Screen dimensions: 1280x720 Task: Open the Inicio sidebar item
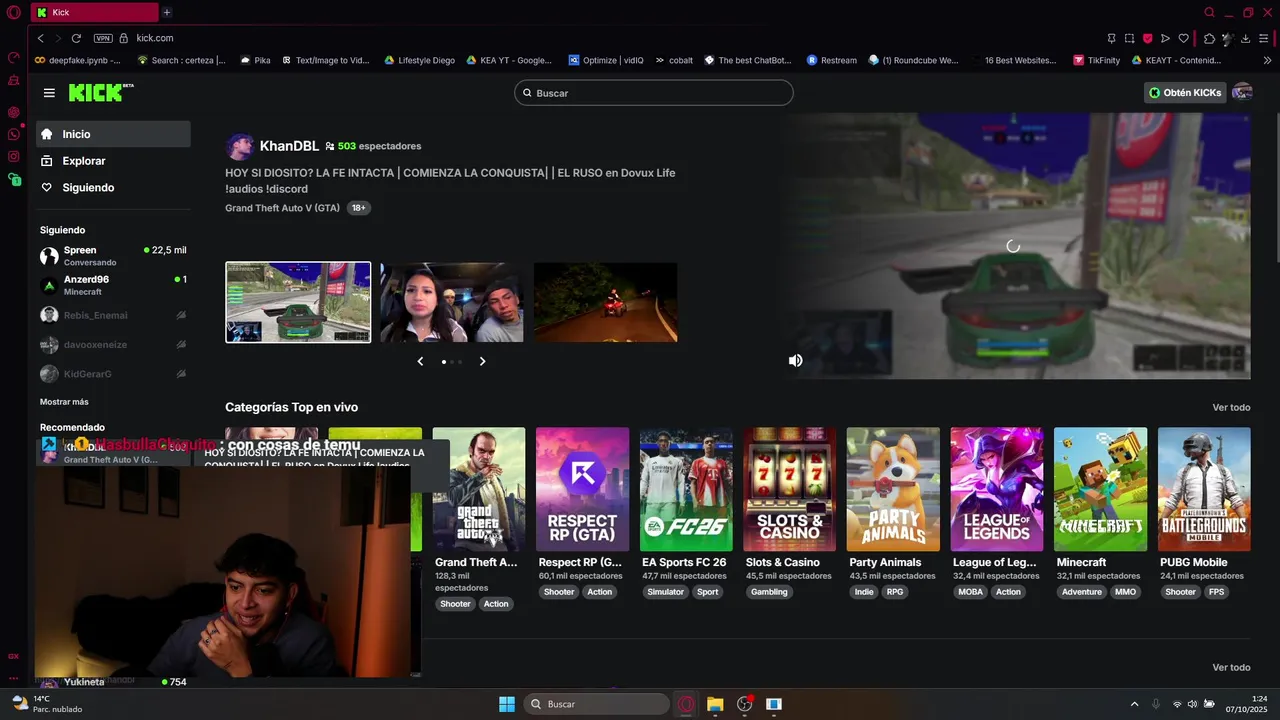click(x=113, y=134)
